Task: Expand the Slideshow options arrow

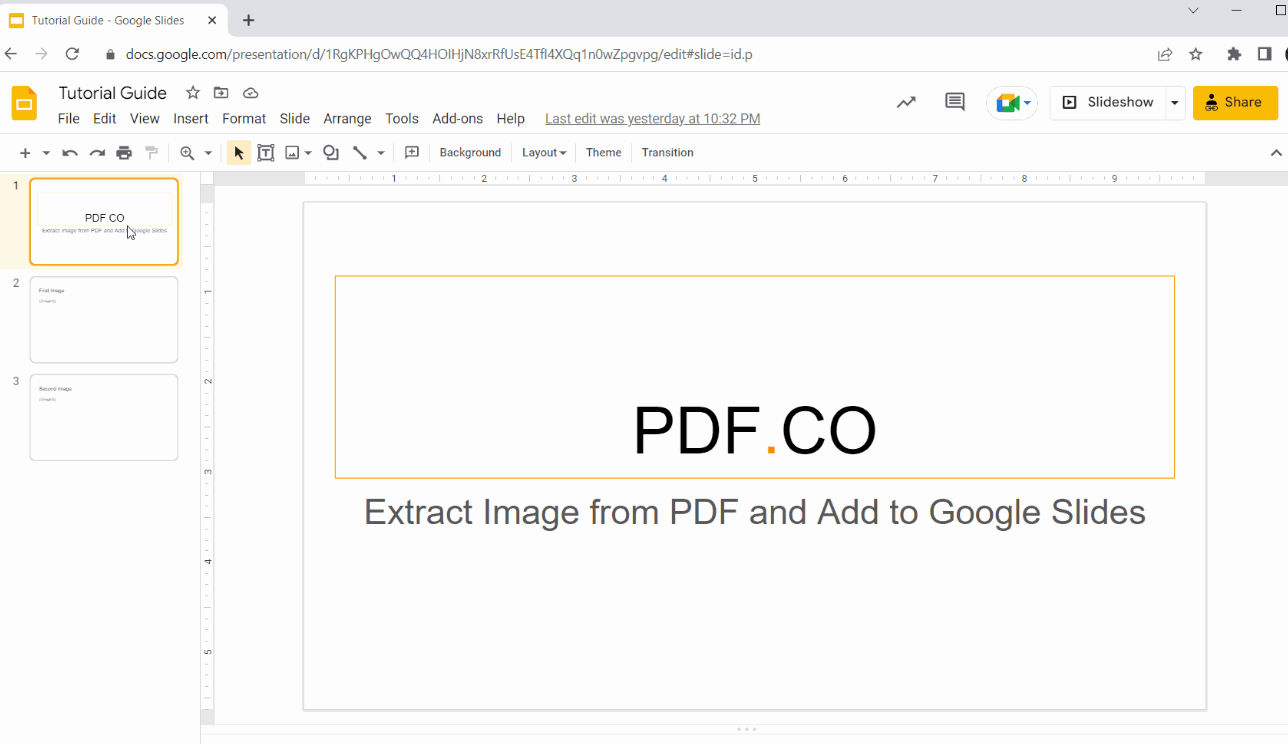Action: (x=1175, y=102)
